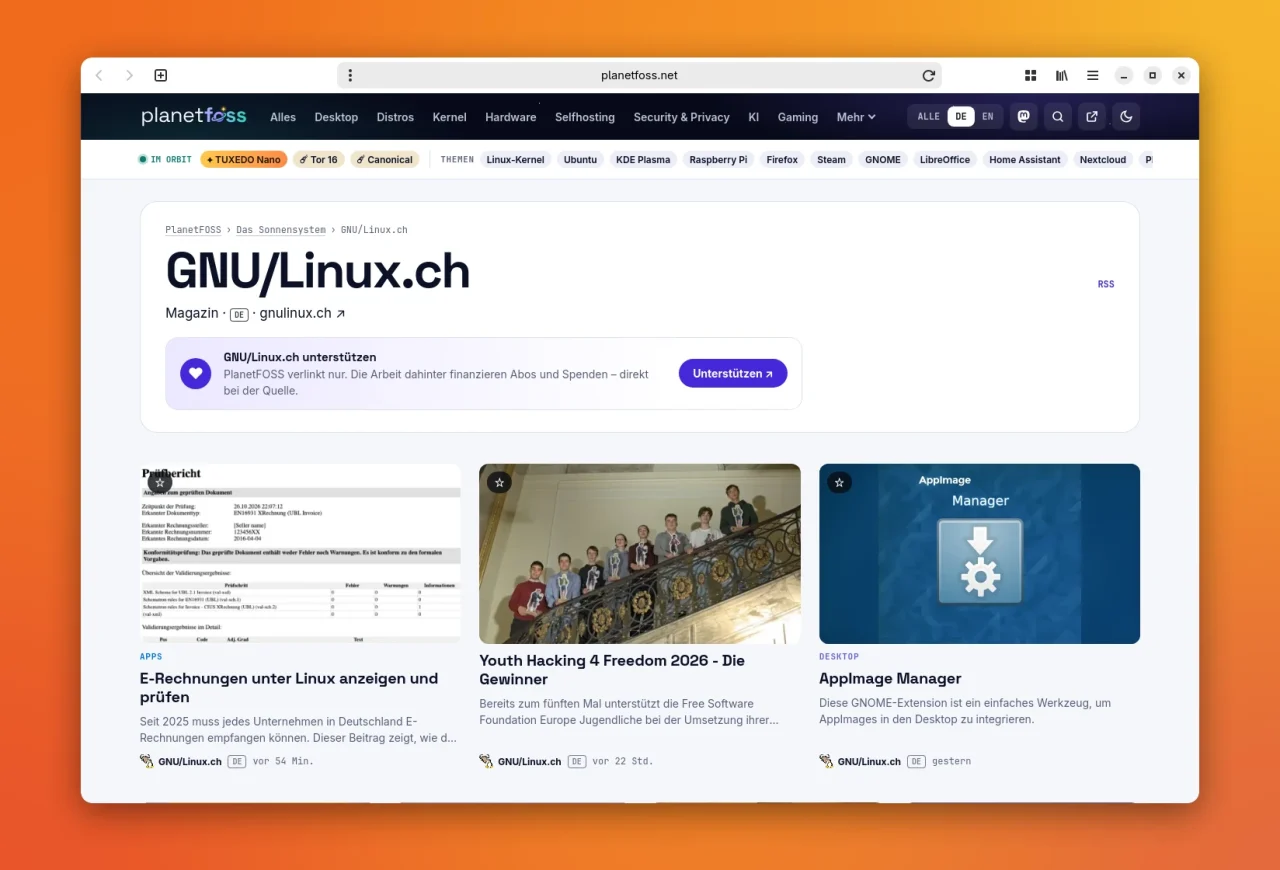
Task: Switch to dark mode with the moon icon
Action: (1126, 117)
